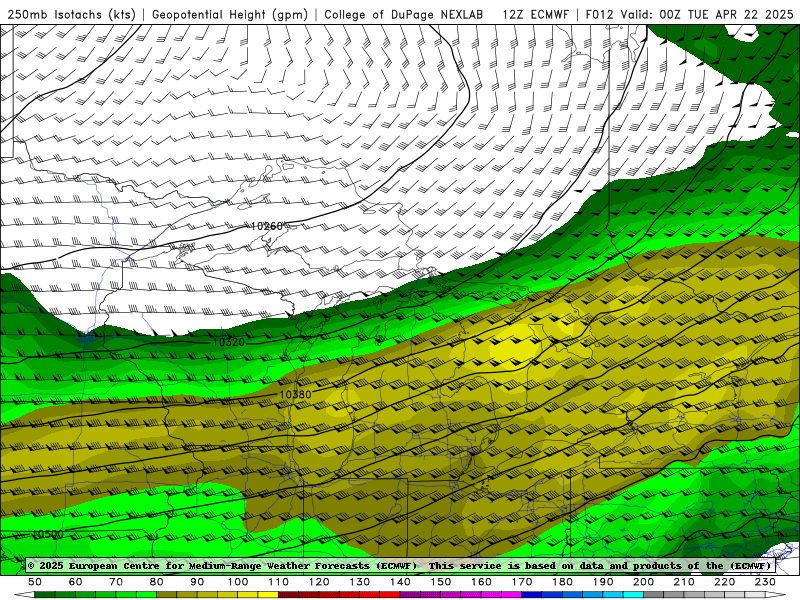Click the 10380 height contour label
The image size is (800, 600).
pyautogui.click(x=295, y=394)
